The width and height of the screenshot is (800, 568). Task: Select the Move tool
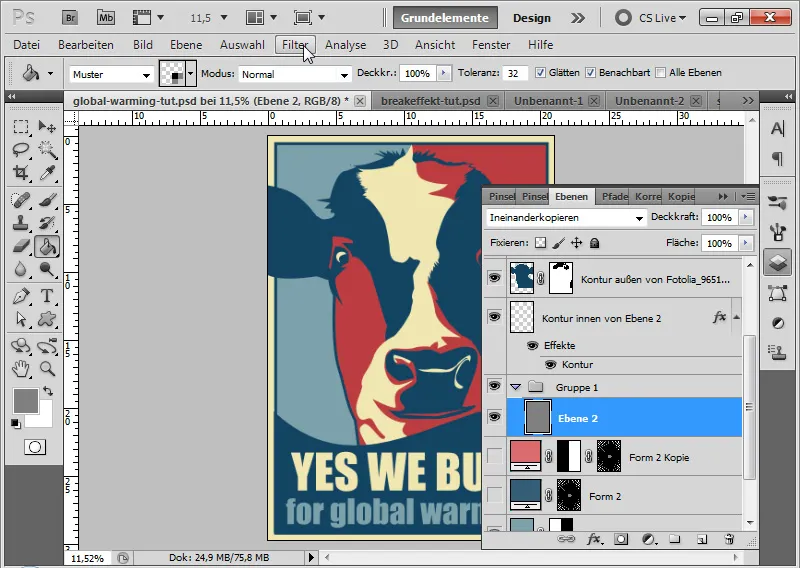(x=47, y=127)
